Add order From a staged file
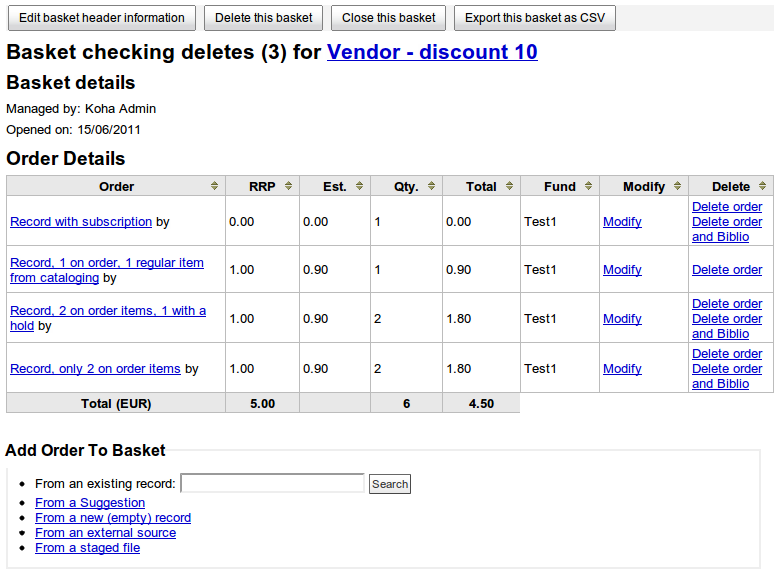 [87, 548]
